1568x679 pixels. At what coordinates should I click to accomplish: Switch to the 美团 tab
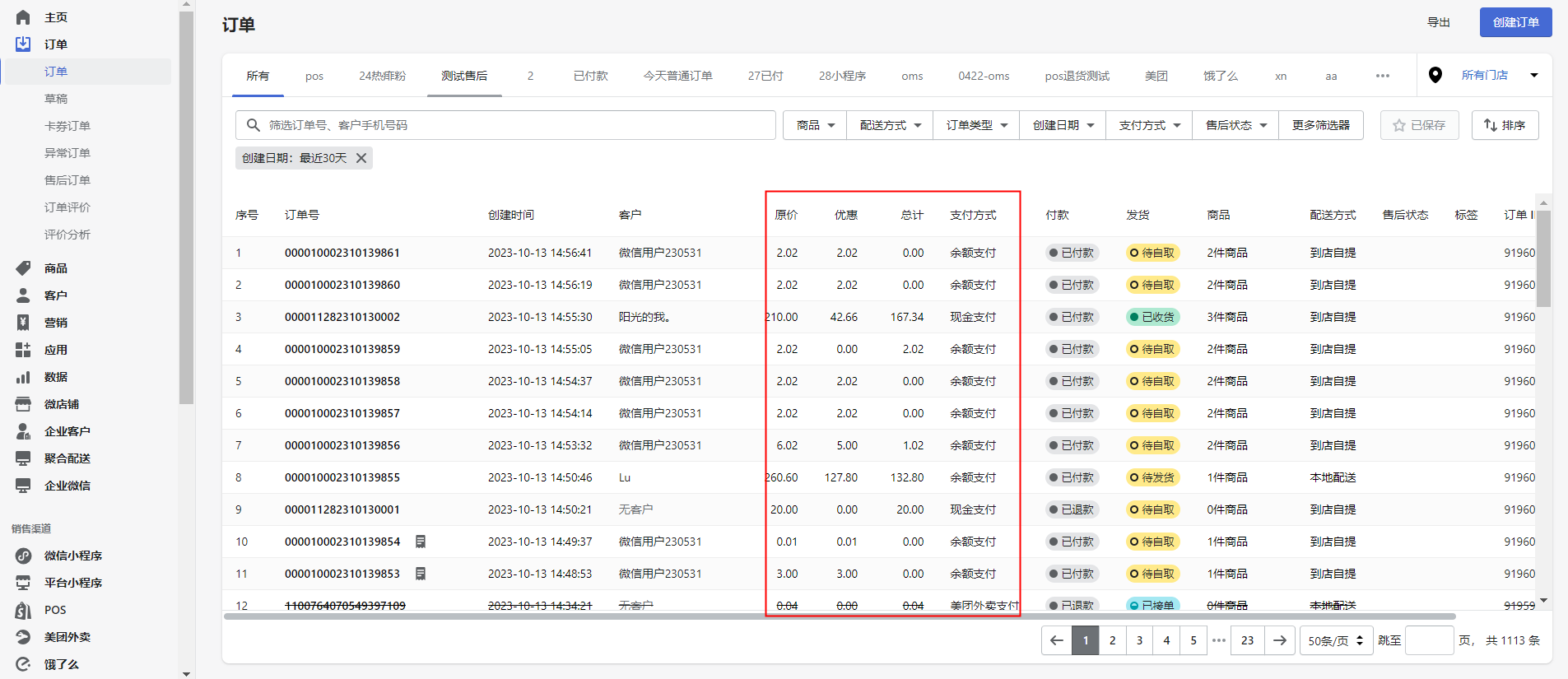point(1156,76)
